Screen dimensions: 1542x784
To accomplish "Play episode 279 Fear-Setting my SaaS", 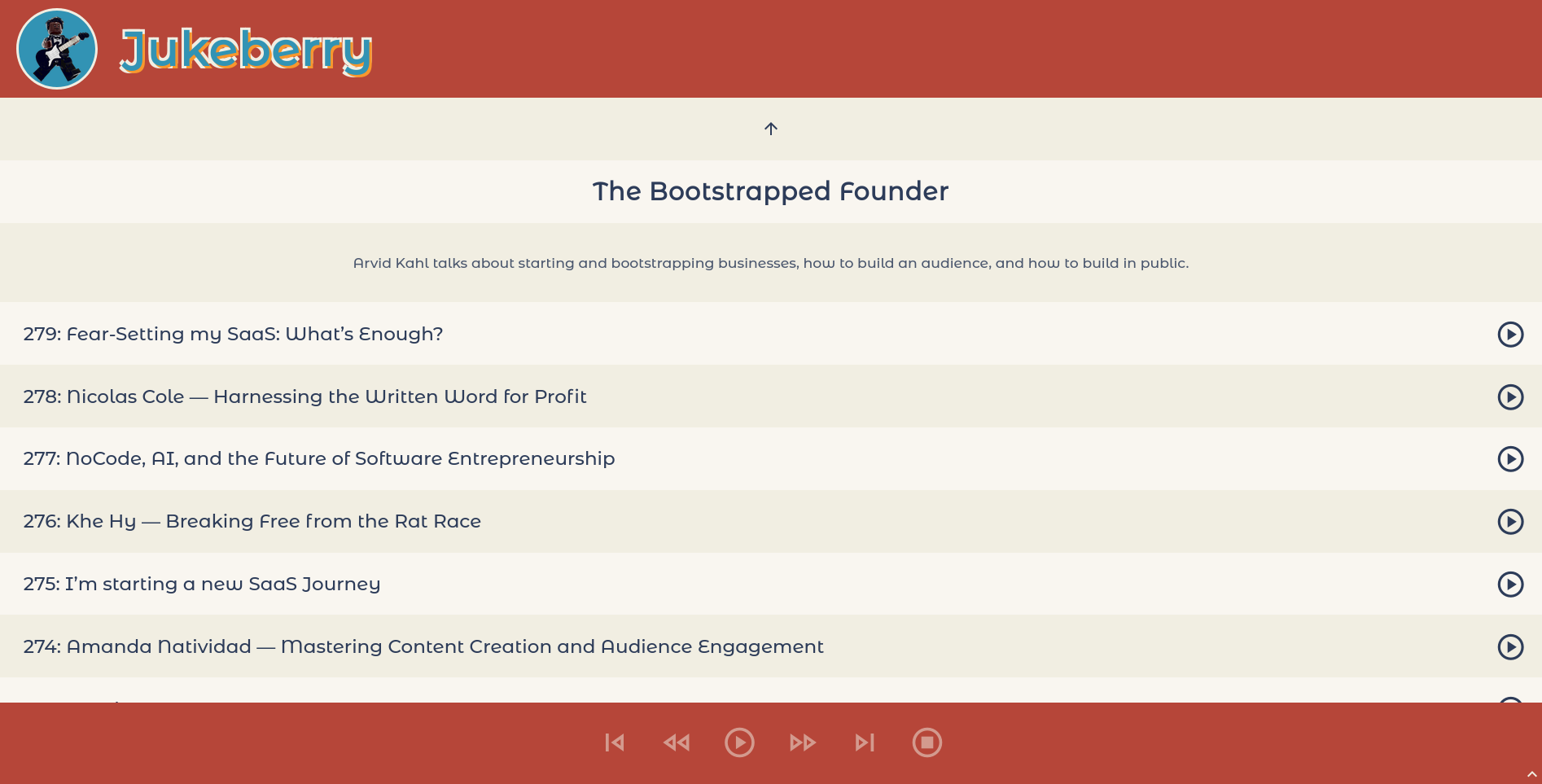I will (1510, 334).
